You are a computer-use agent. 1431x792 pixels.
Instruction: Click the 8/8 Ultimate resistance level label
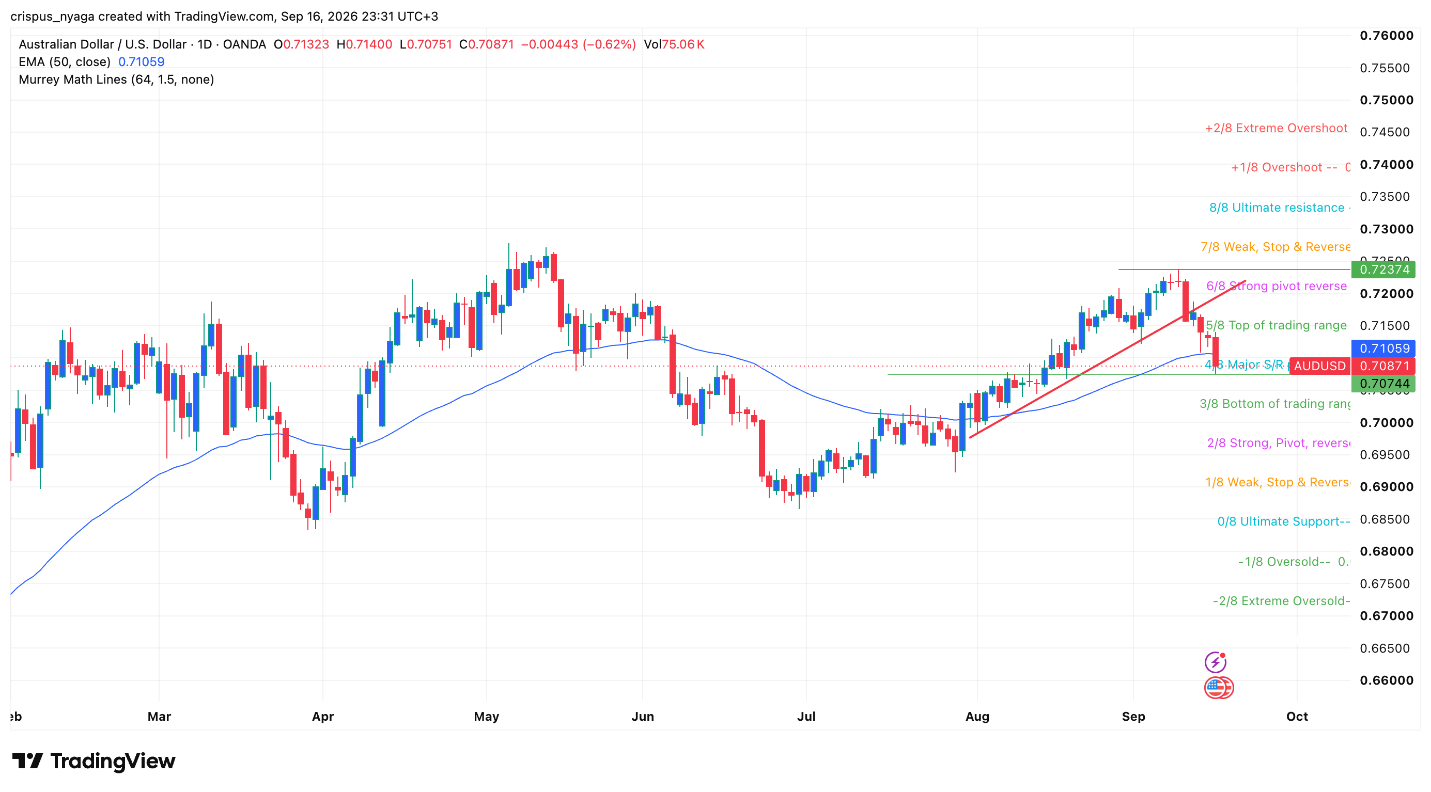click(1278, 208)
